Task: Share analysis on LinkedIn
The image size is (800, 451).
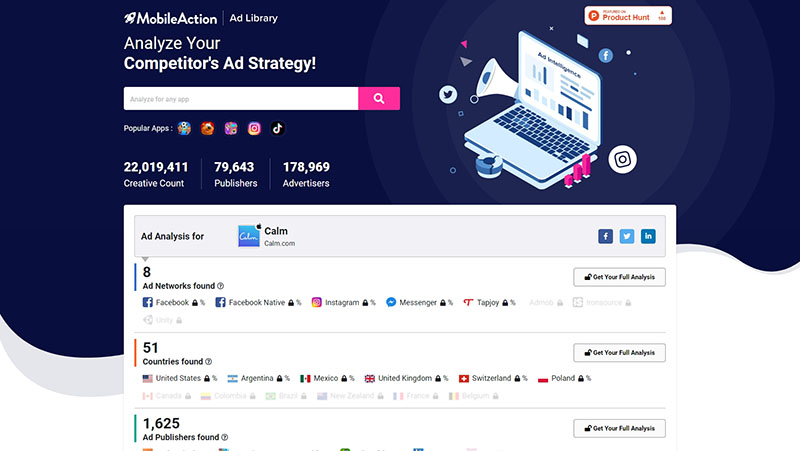Action: (x=649, y=236)
